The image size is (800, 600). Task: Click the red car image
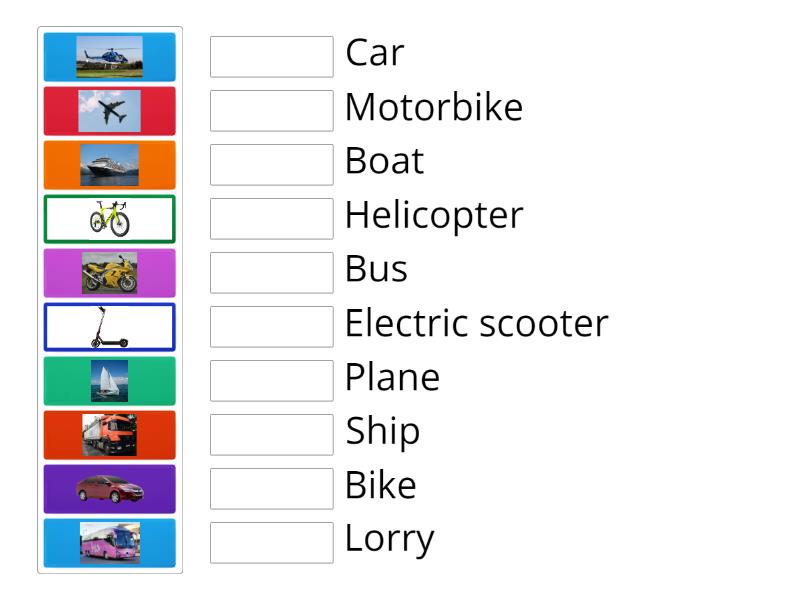[x=109, y=488]
